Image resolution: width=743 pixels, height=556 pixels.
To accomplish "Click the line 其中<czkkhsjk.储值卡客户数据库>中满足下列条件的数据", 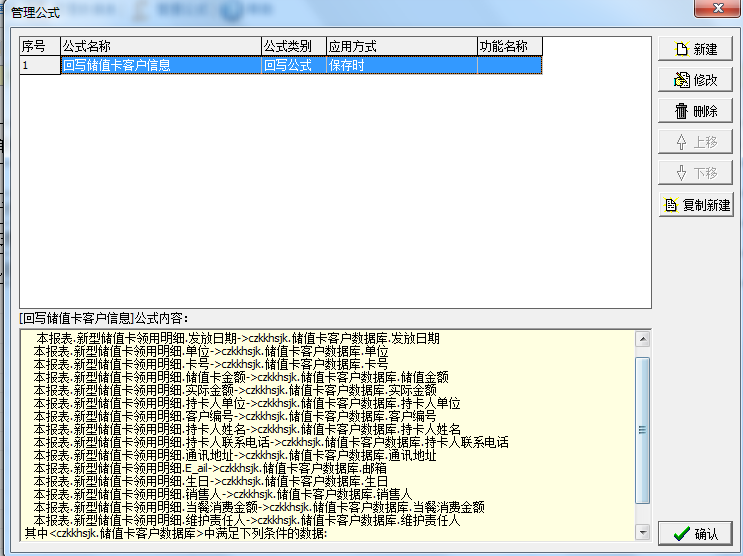I will pos(176,533).
